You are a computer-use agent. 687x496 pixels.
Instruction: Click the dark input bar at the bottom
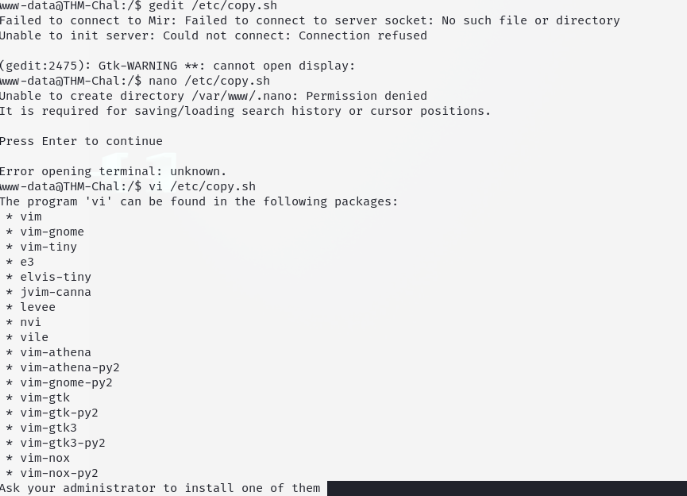coord(505,488)
